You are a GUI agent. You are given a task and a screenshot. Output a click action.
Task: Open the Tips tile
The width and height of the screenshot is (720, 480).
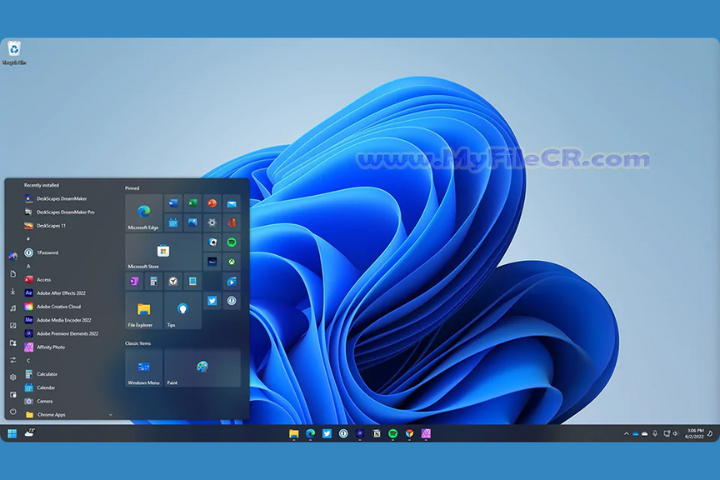[x=183, y=311]
